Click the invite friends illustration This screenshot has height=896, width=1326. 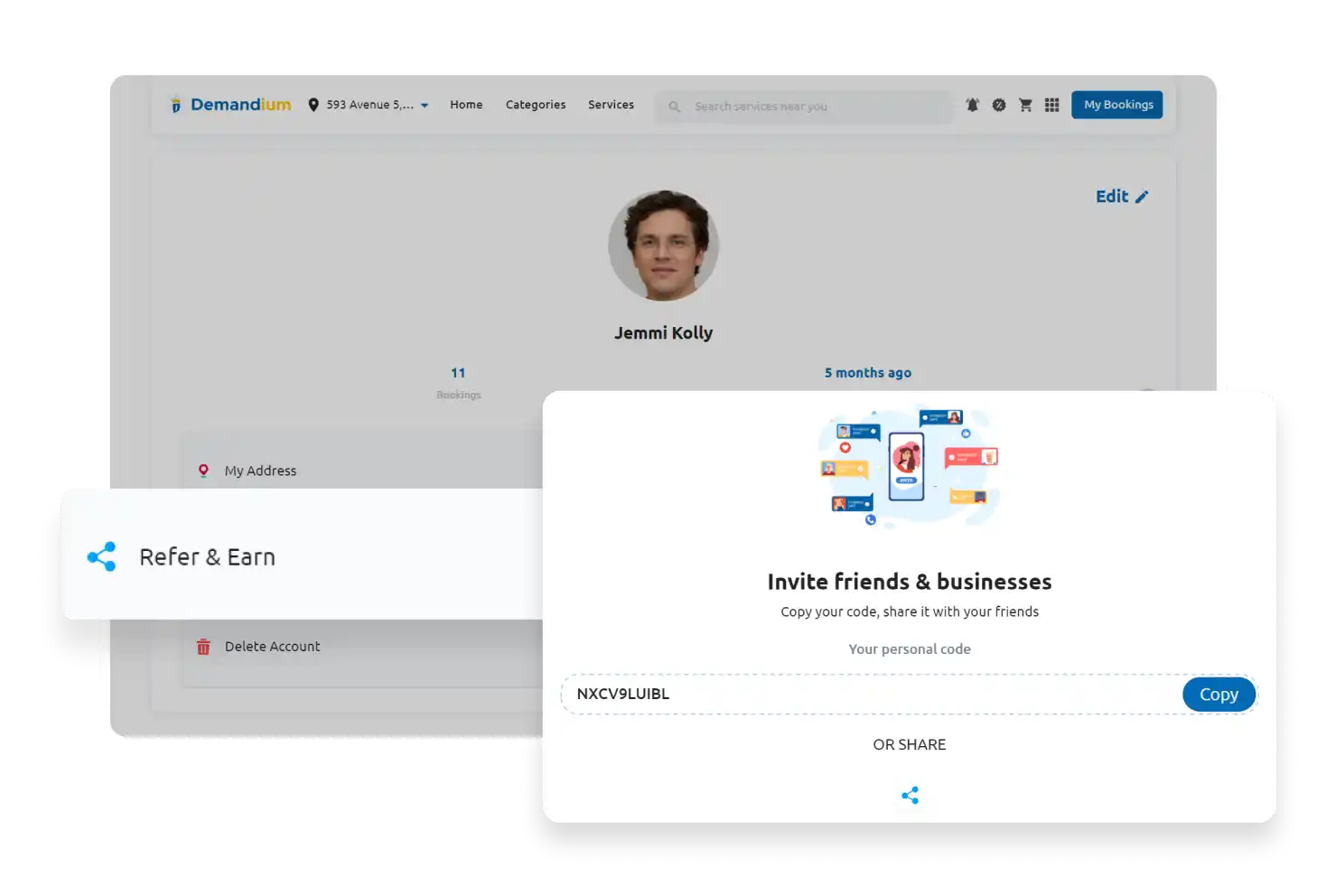[910, 466]
